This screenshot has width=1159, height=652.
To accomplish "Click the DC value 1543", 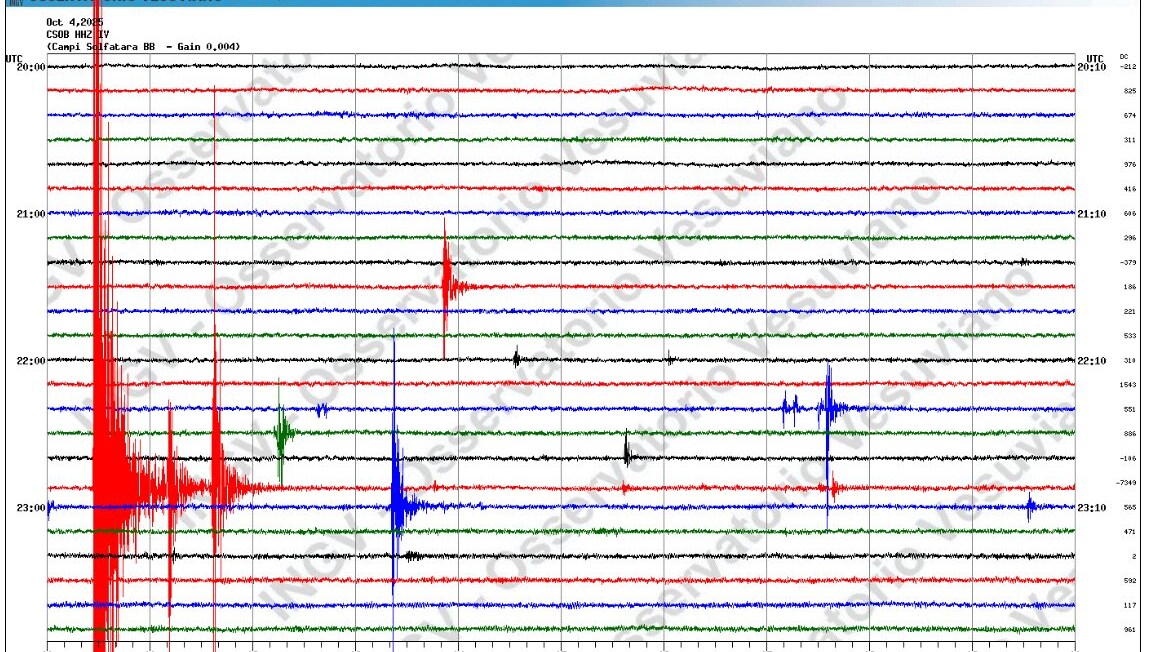I will point(1129,385).
